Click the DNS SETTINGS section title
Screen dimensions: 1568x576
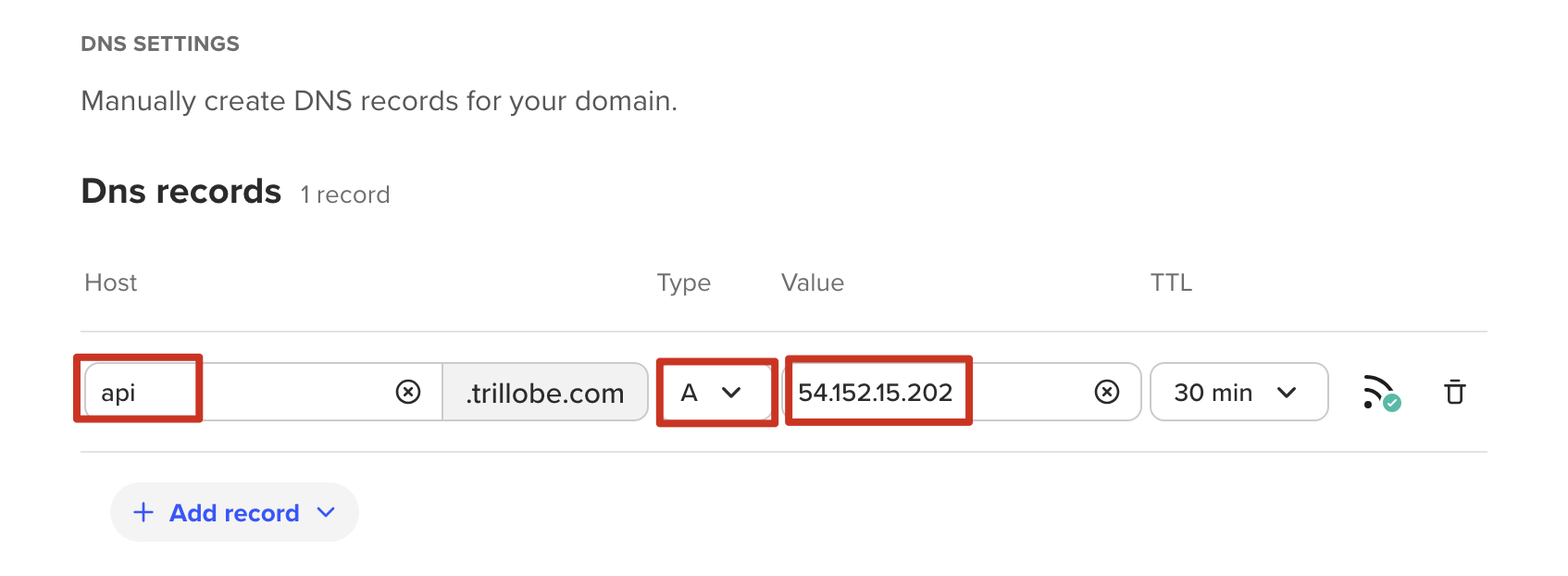coord(160,44)
